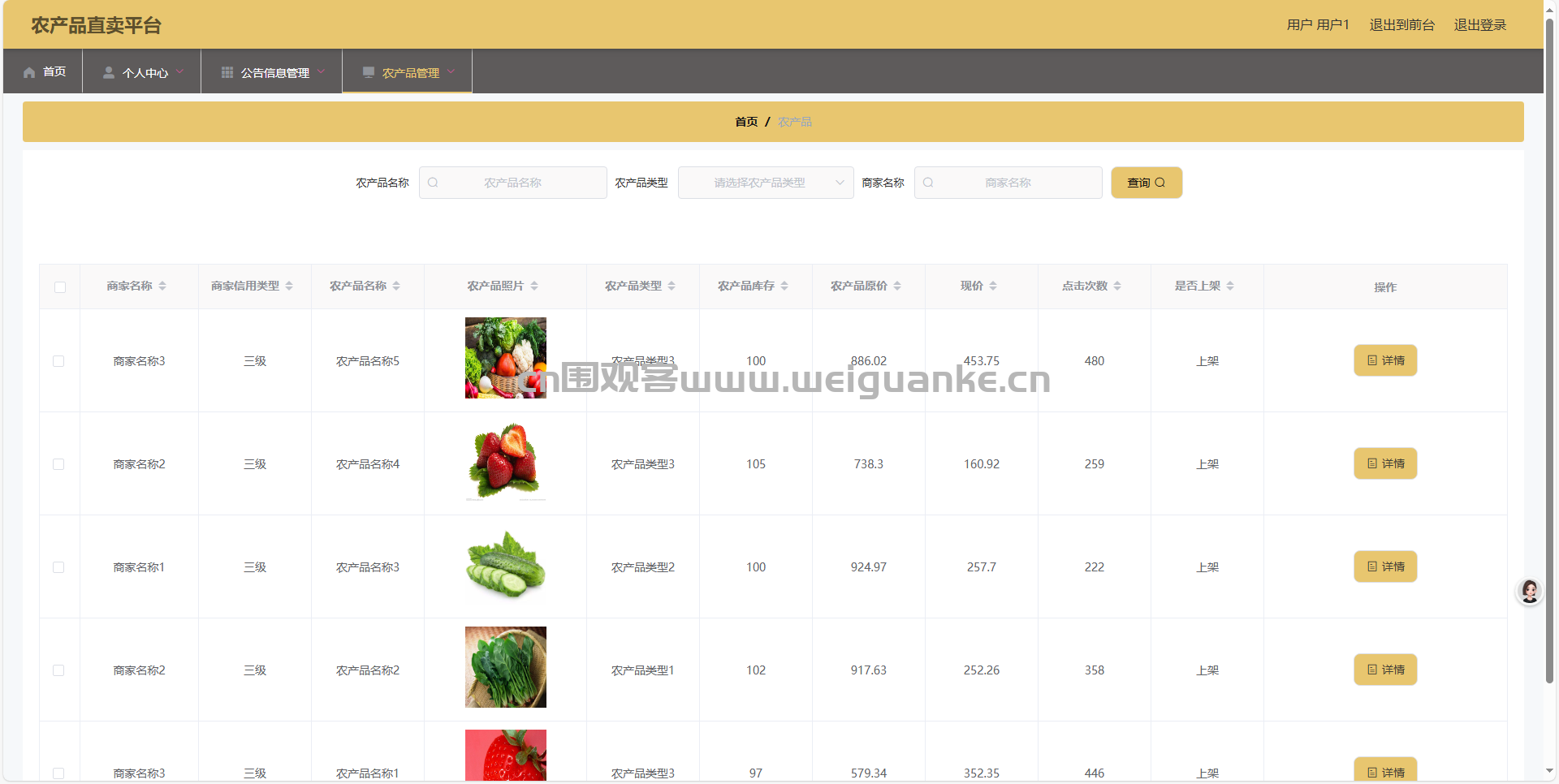Screen dimensions: 1559x784
Task: Open 详情 for 农产品名称4
Action: (1385, 463)
